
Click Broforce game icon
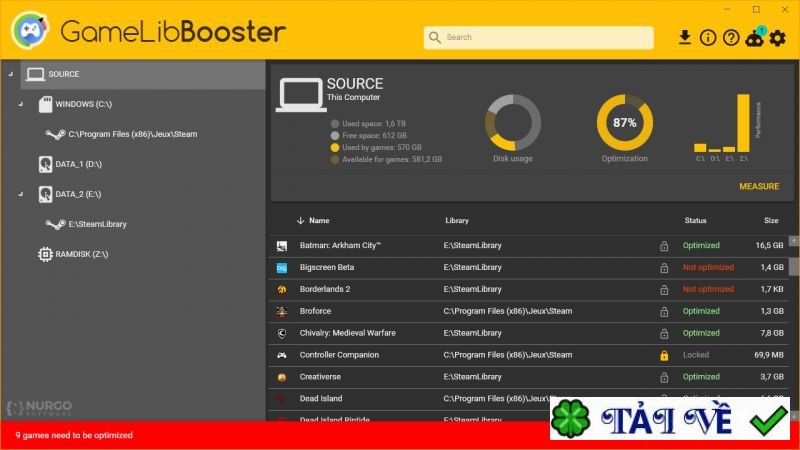[282, 312]
